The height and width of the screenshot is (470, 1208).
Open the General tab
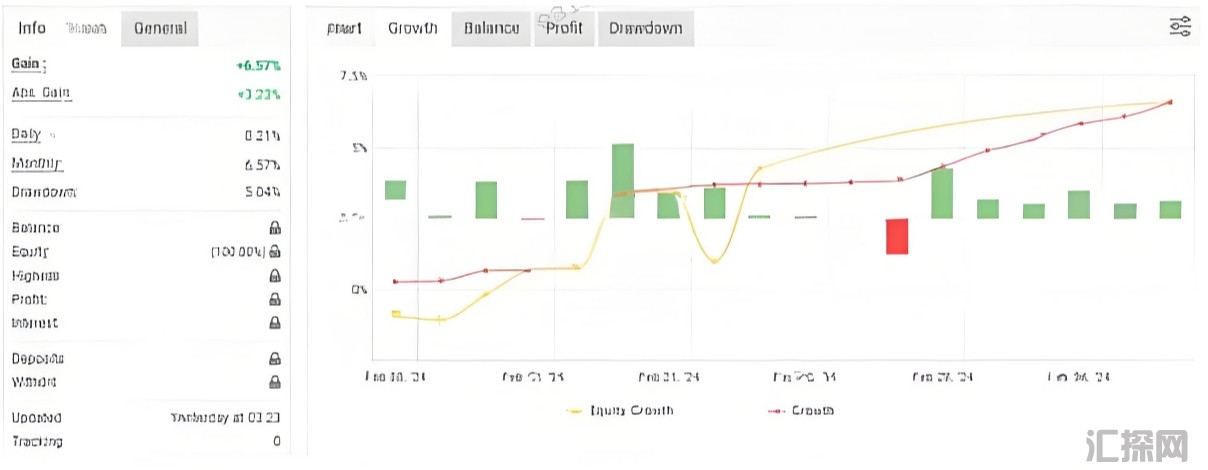160,28
